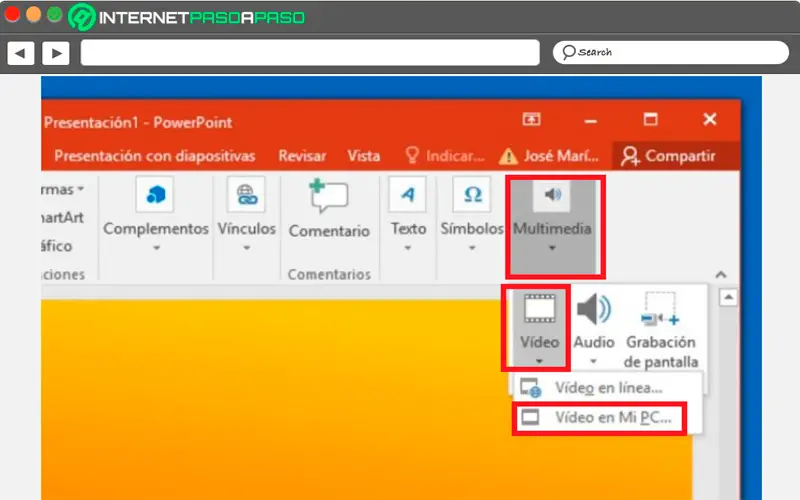
Task: Click the browser forward arrow button
Action: click(56, 53)
